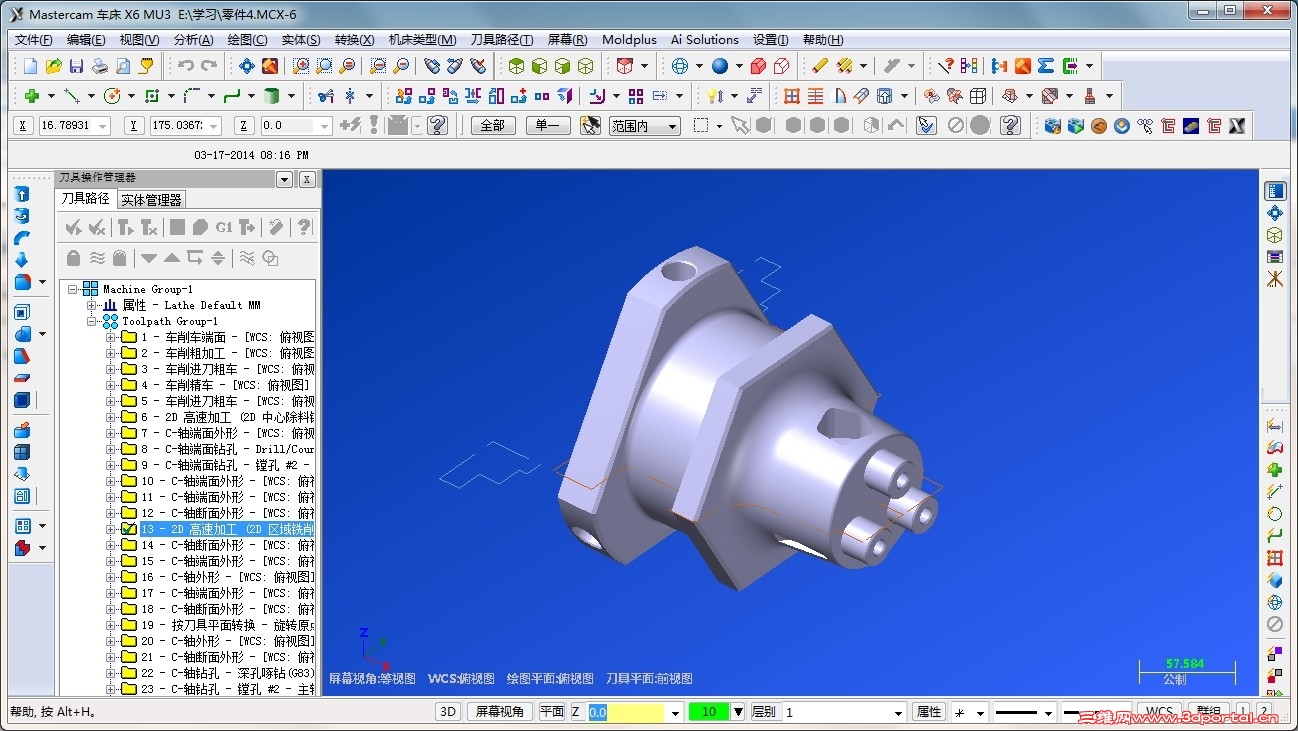Open the Ai Solutions menu
Screen dimensions: 1298x731
[x=704, y=40]
